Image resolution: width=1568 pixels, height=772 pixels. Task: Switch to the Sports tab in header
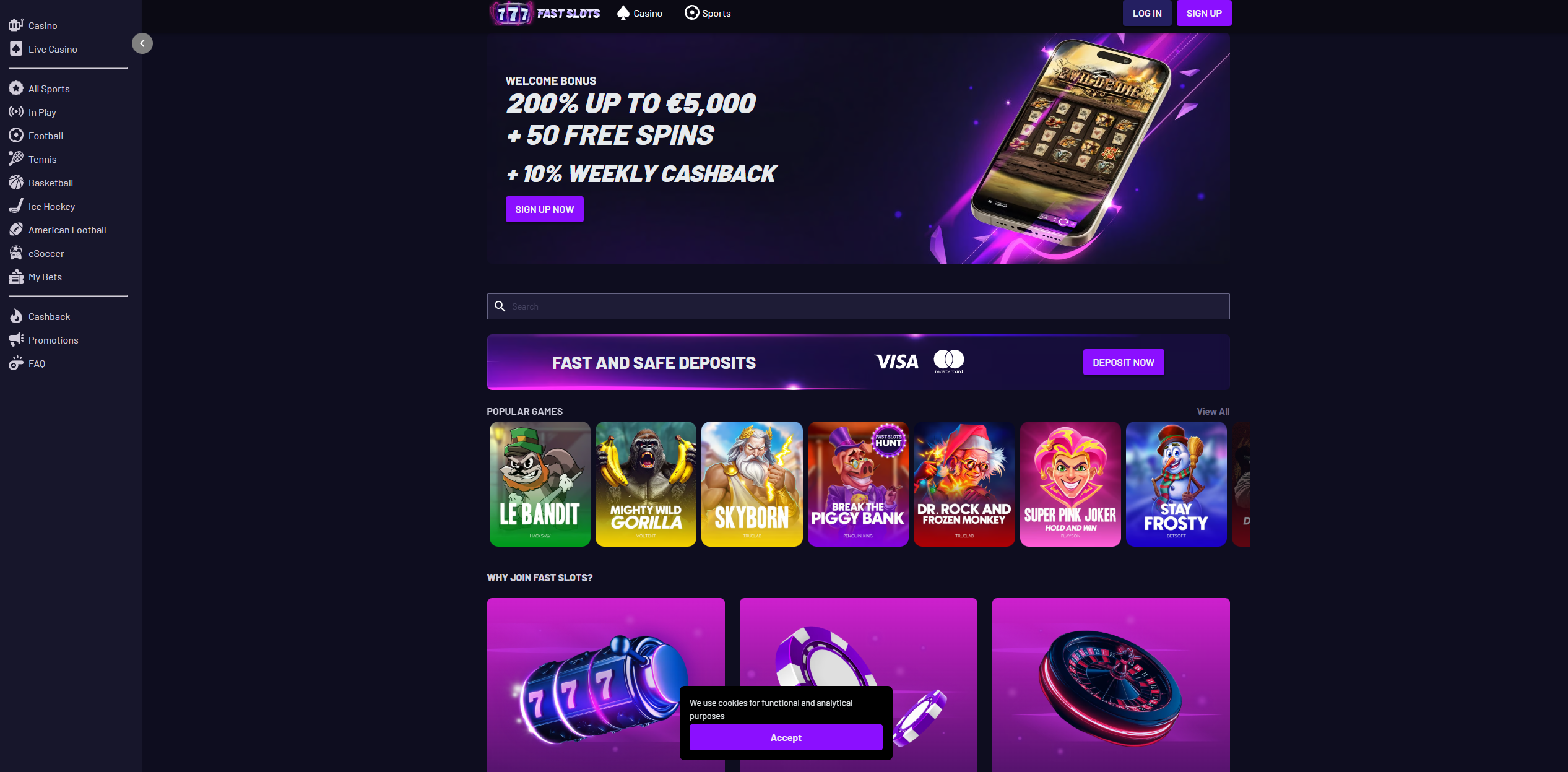pyautogui.click(x=708, y=13)
